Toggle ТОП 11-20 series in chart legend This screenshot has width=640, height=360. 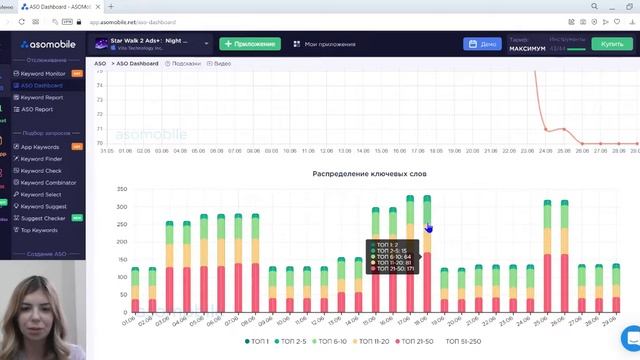tap(371, 341)
